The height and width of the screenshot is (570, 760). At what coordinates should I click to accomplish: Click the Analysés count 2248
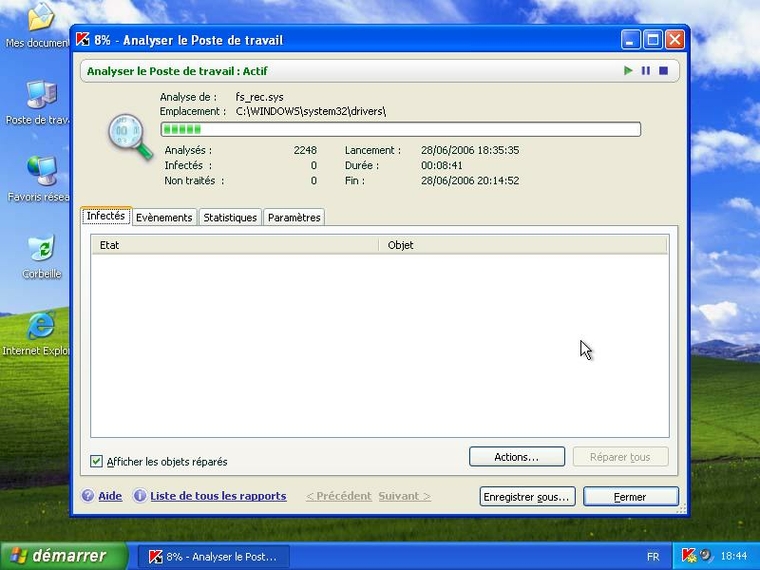305,150
